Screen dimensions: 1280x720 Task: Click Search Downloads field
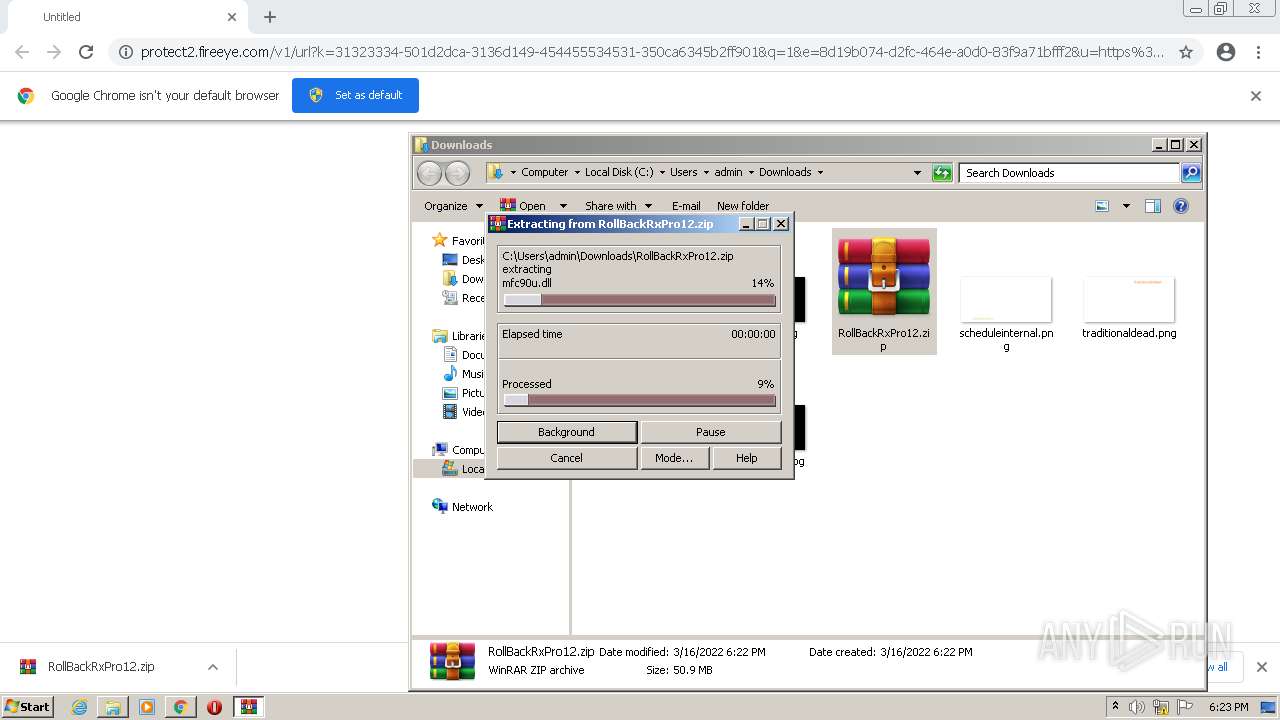tap(1068, 173)
